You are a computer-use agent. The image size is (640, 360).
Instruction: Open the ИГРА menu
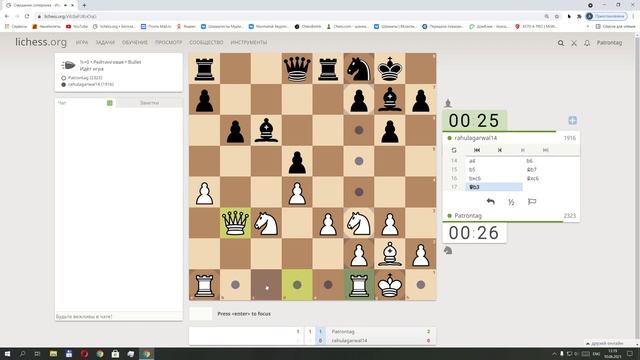pos(82,42)
